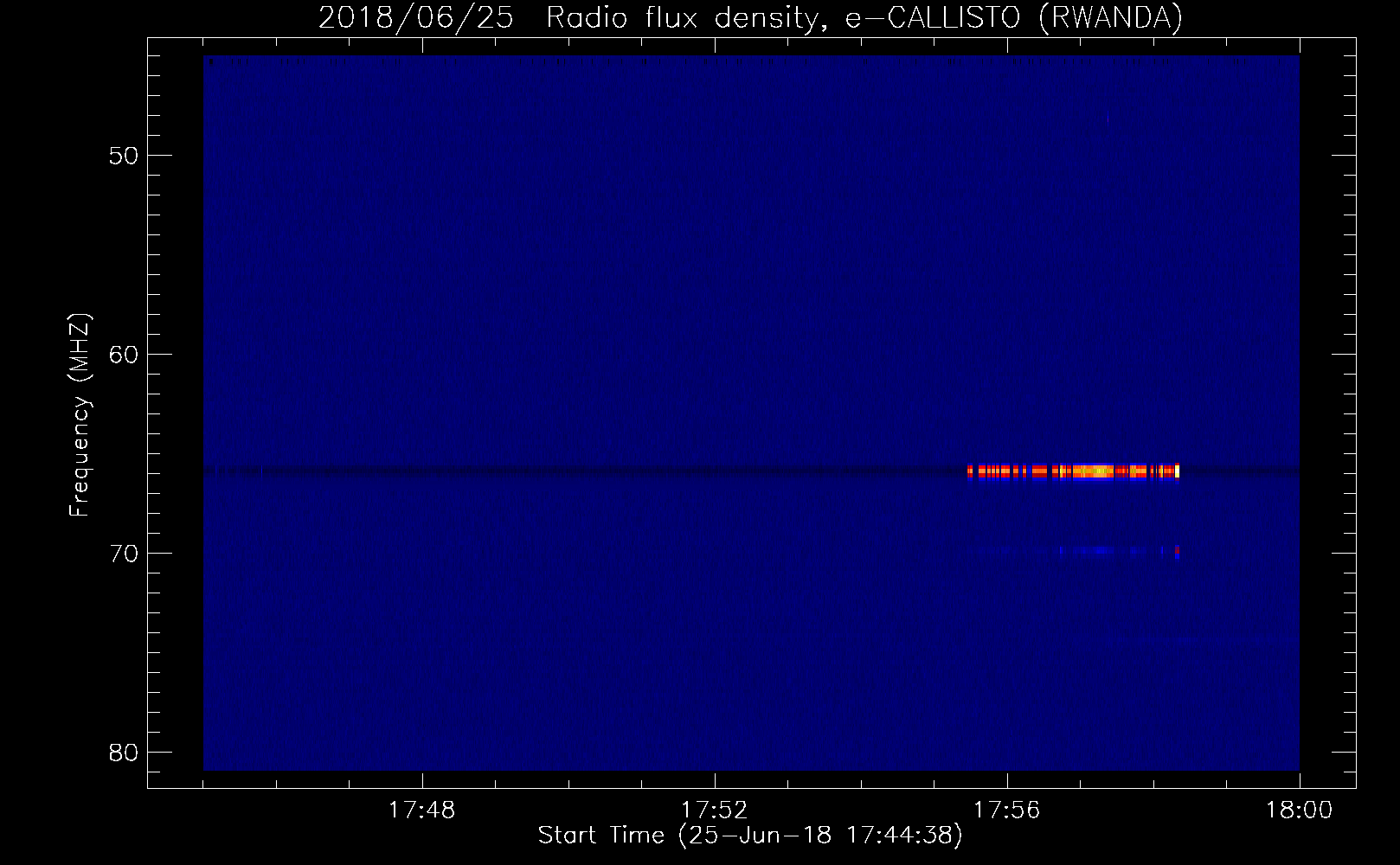This screenshot has width=1400, height=865.
Task: Click the plot title mentioning e-CALLISTO (RWANDA)
Action: click(750, 17)
